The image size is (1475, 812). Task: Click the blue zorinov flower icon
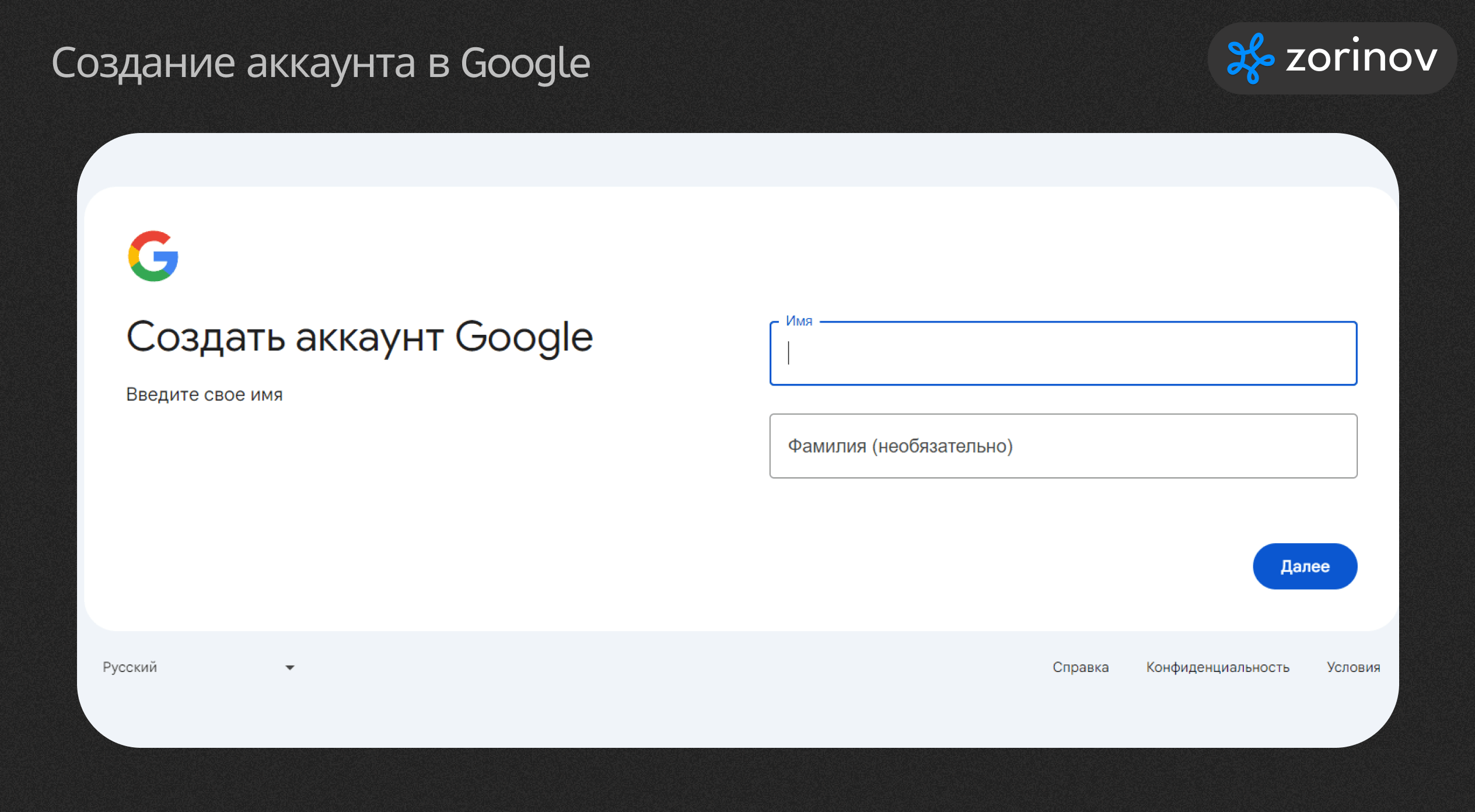[1250, 58]
